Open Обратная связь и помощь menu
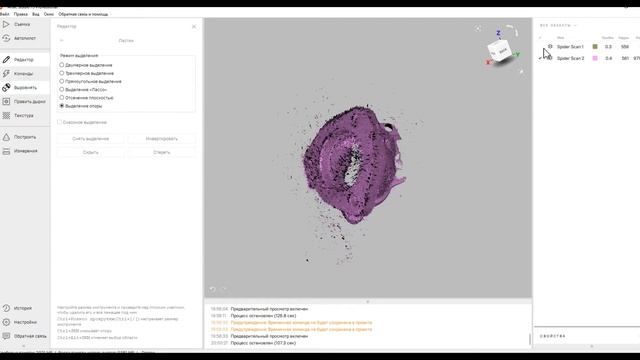Viewport: 640px width, 360px height. tap(83, 14)
